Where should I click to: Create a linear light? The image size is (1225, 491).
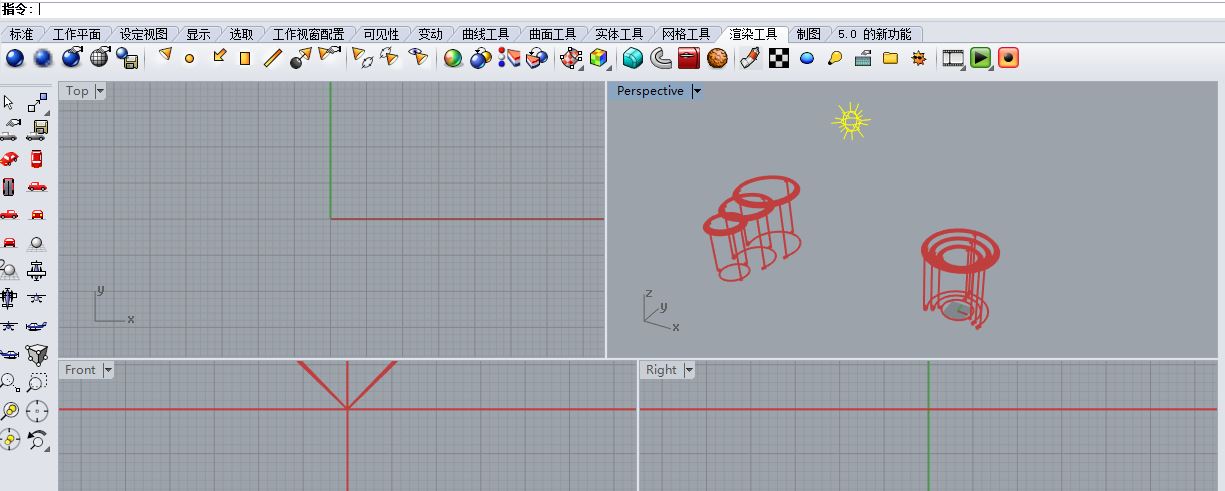[x=273, y=59]
